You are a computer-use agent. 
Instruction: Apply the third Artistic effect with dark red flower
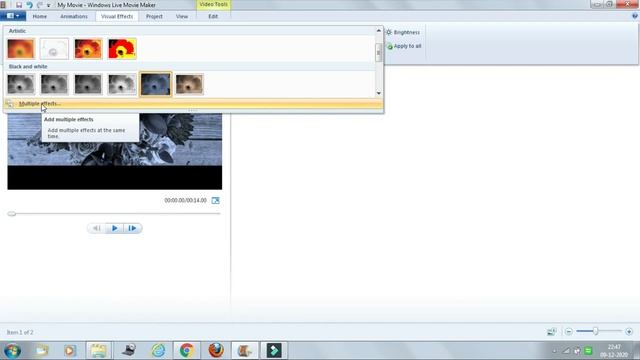pyautogui.click(x=88, y=49)
